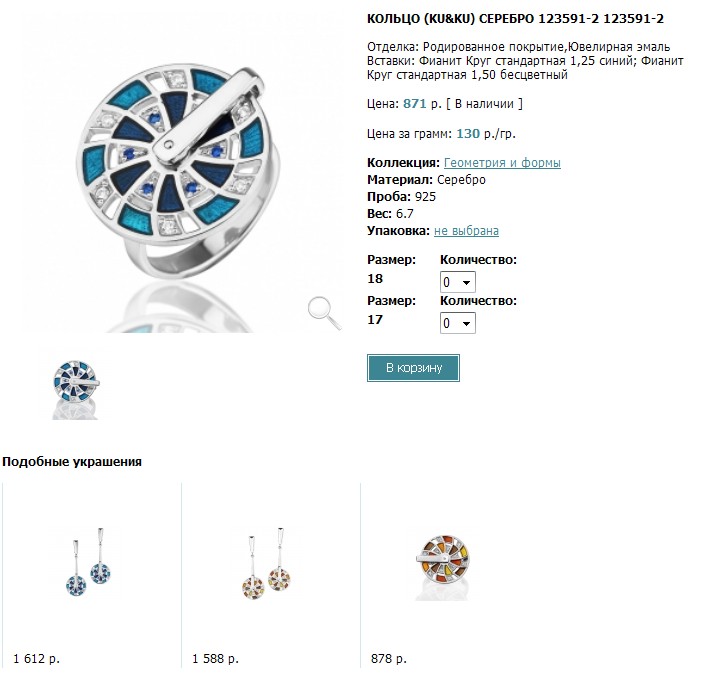
Task: Click the 'Размер: 18' size label
Action: (x=391, y=269)
